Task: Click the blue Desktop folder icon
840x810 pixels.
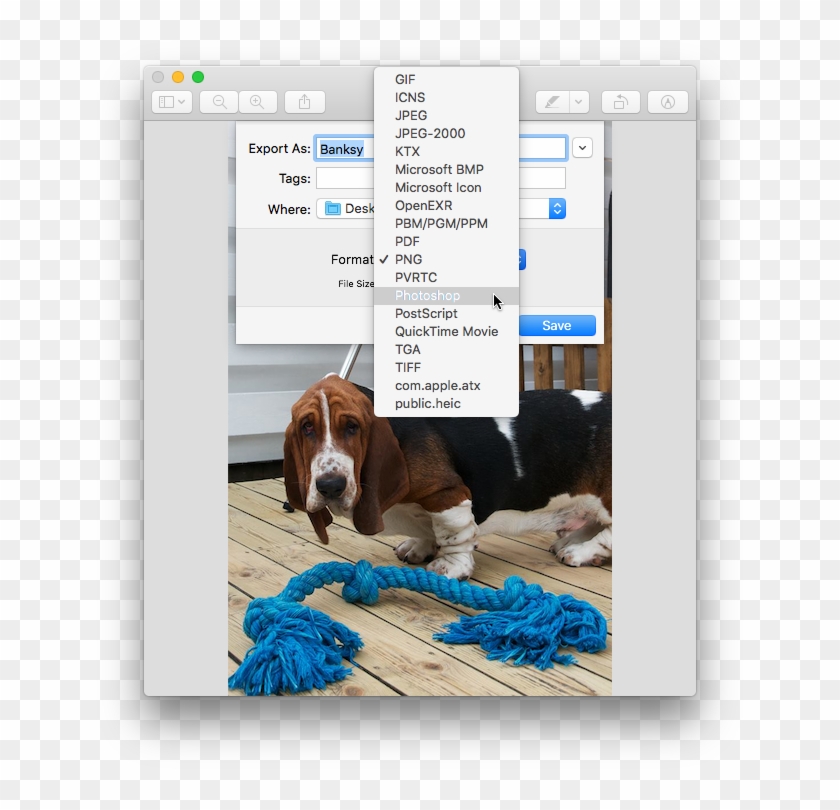Action: tap(331, 209)
